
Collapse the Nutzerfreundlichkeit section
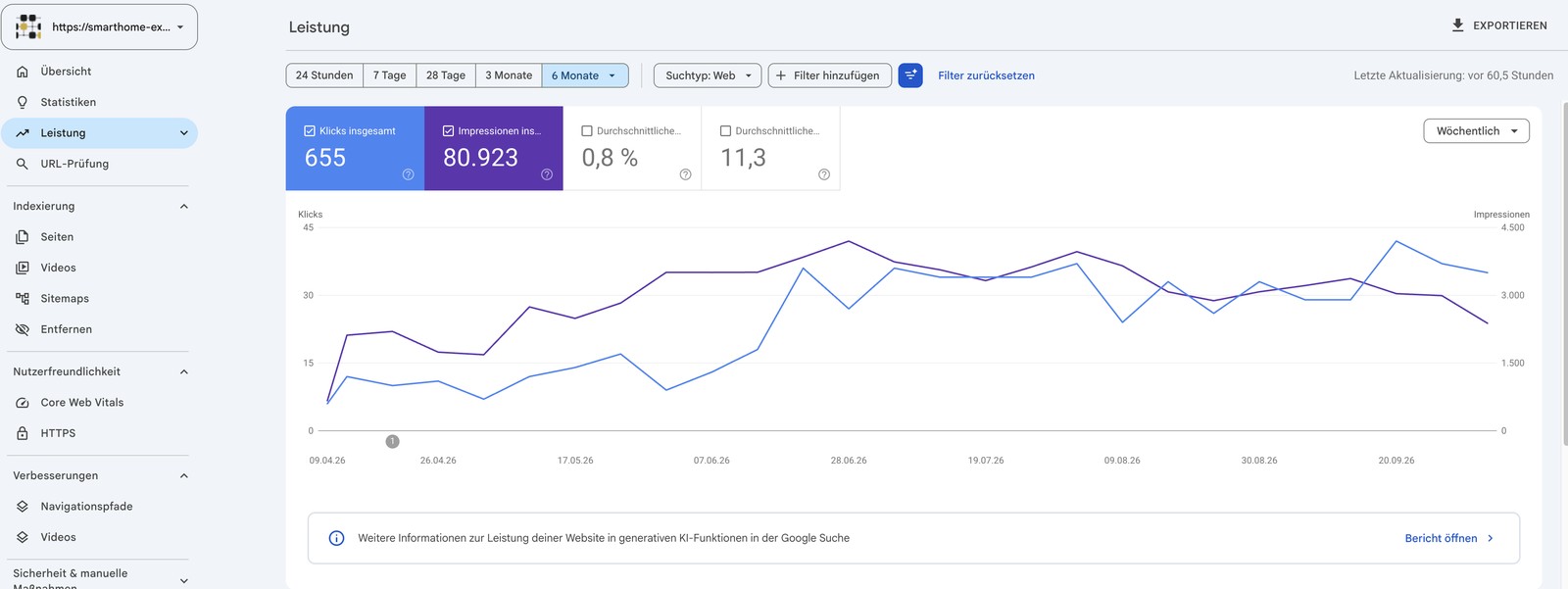pos(183,372)
